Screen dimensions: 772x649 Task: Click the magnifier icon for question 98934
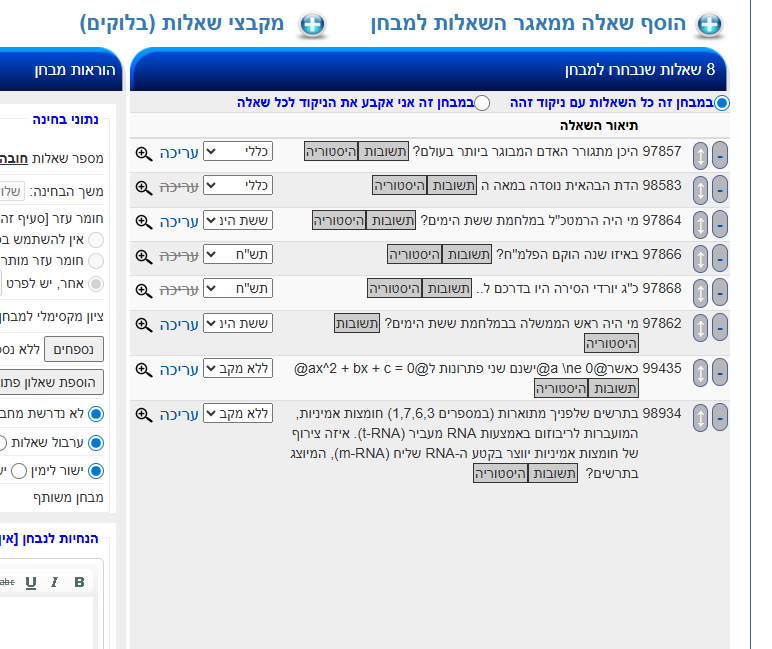[143, 414]
